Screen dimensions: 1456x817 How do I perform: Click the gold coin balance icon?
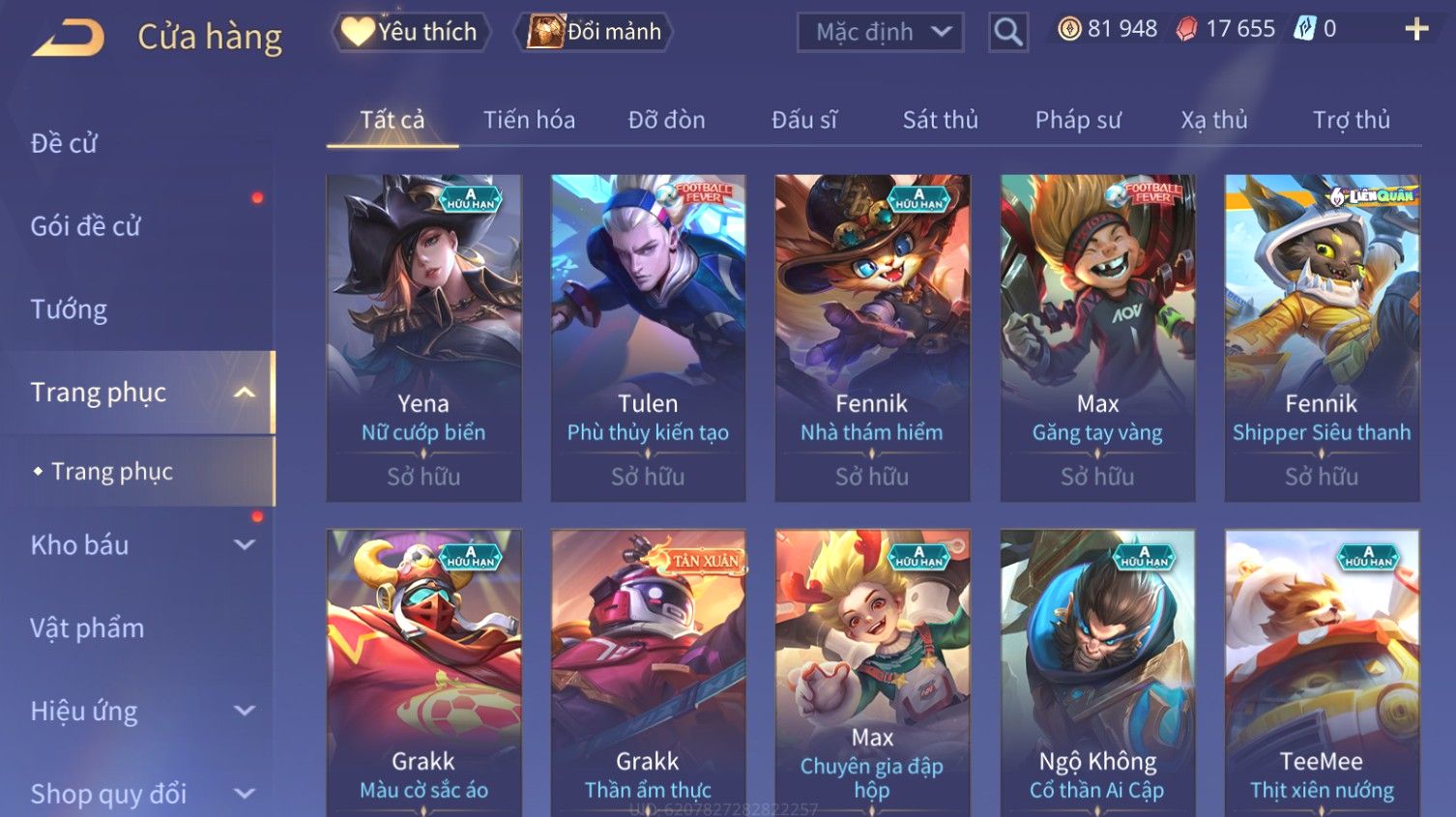click(x=1069, y=29)
